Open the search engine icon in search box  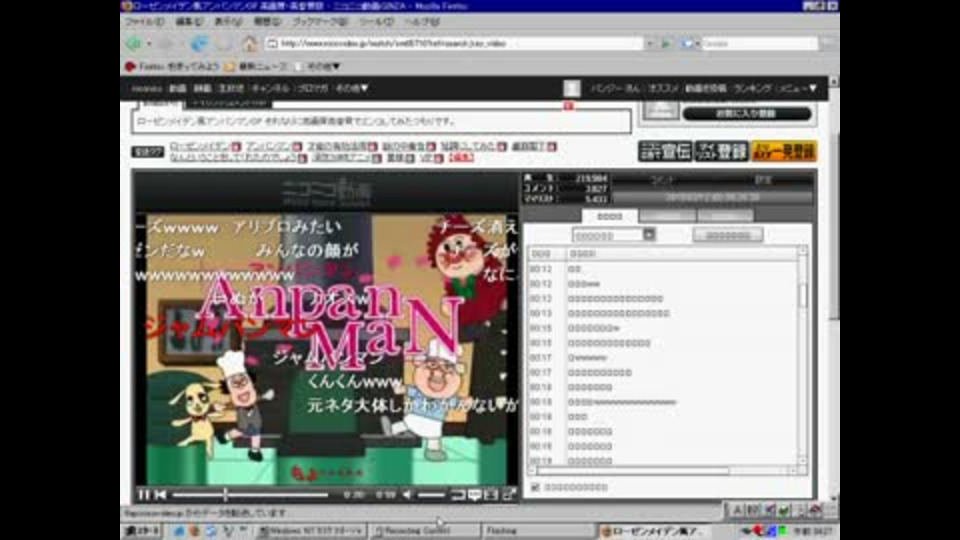(688, 43)
